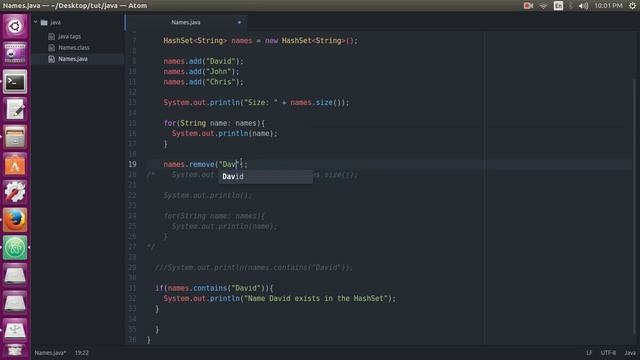Open the volume control indicator
Image resolution: width=640 pixels, height=360 pixels.
tap(583, 6)
